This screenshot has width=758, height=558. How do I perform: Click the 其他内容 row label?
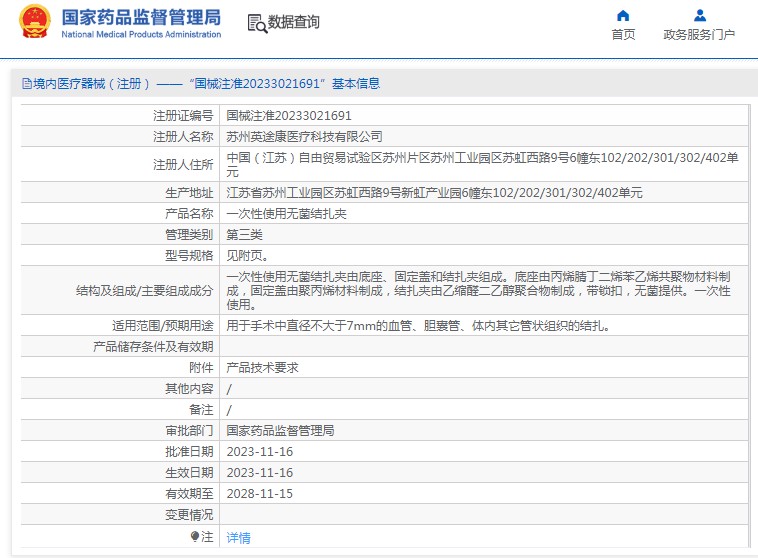pos(189,389)
